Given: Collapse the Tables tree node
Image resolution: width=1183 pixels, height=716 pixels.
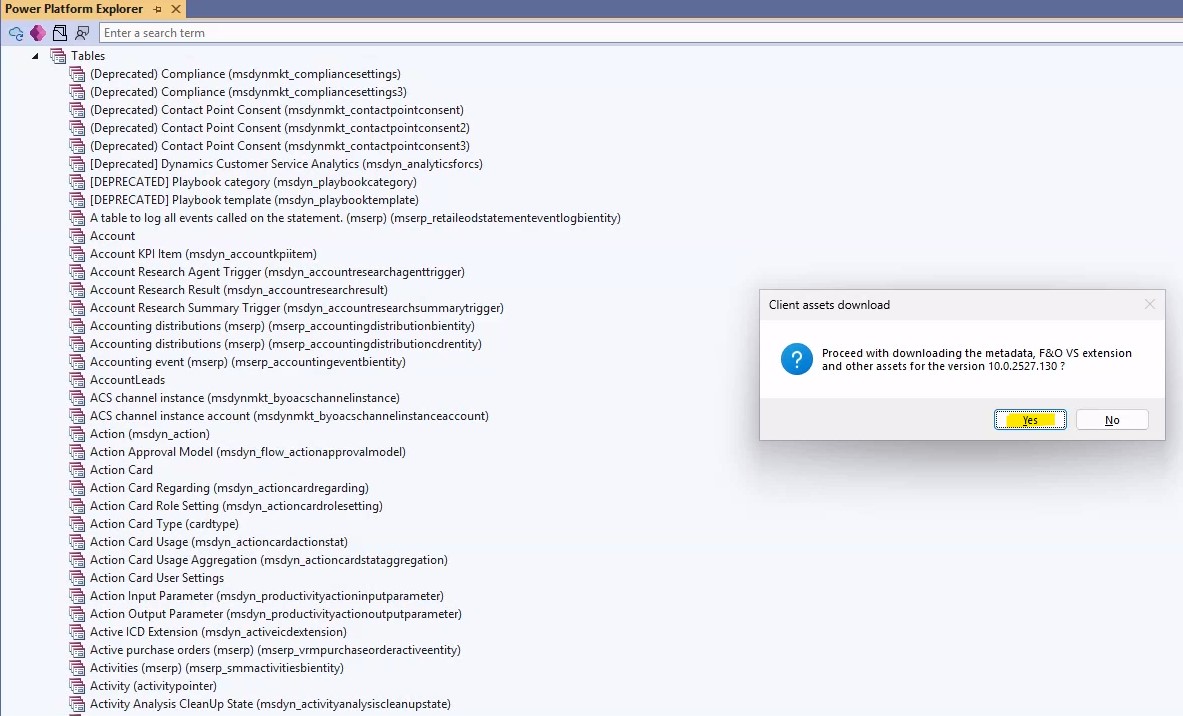Looking at the screenshot, I should pos(35,56).
